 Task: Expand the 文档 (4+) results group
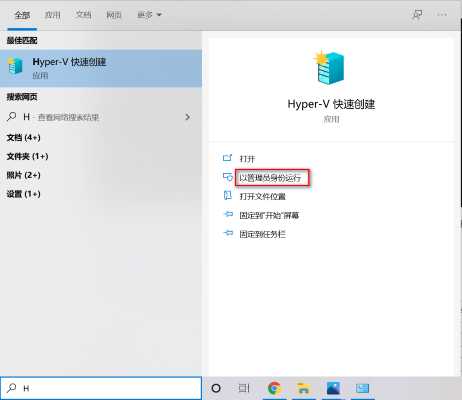tap(24, 138)
